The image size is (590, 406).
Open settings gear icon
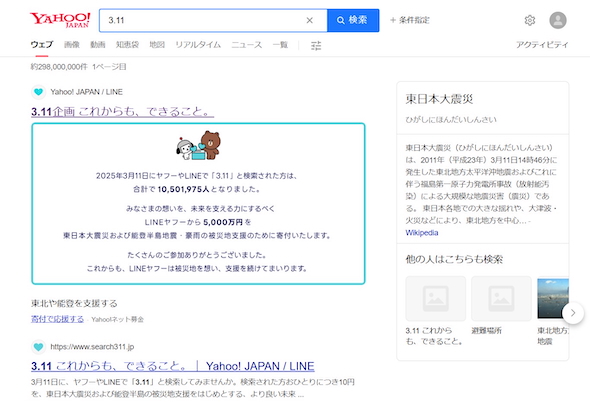[530, 20]
